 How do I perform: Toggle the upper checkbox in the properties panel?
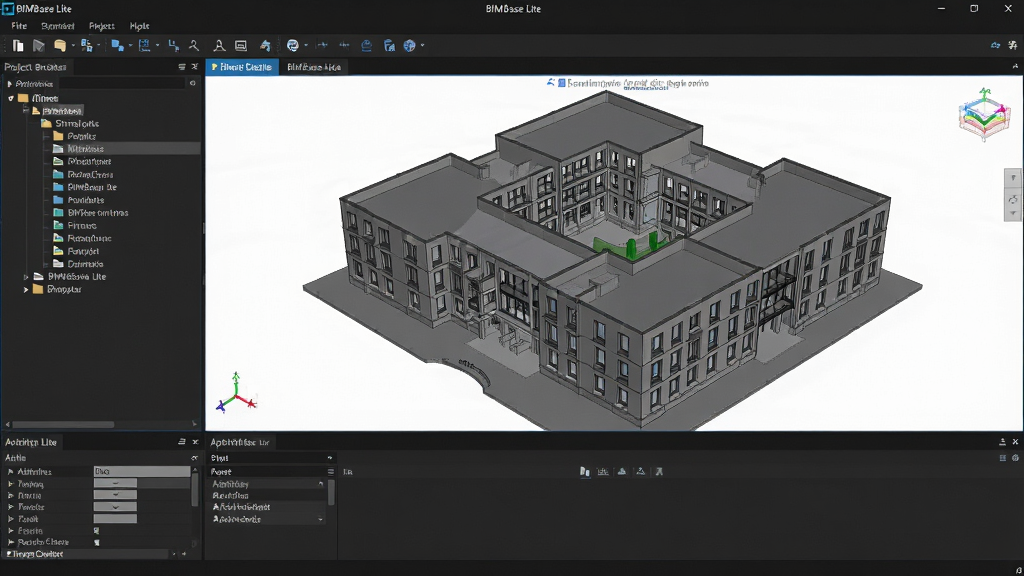click(x=97, y=530)
